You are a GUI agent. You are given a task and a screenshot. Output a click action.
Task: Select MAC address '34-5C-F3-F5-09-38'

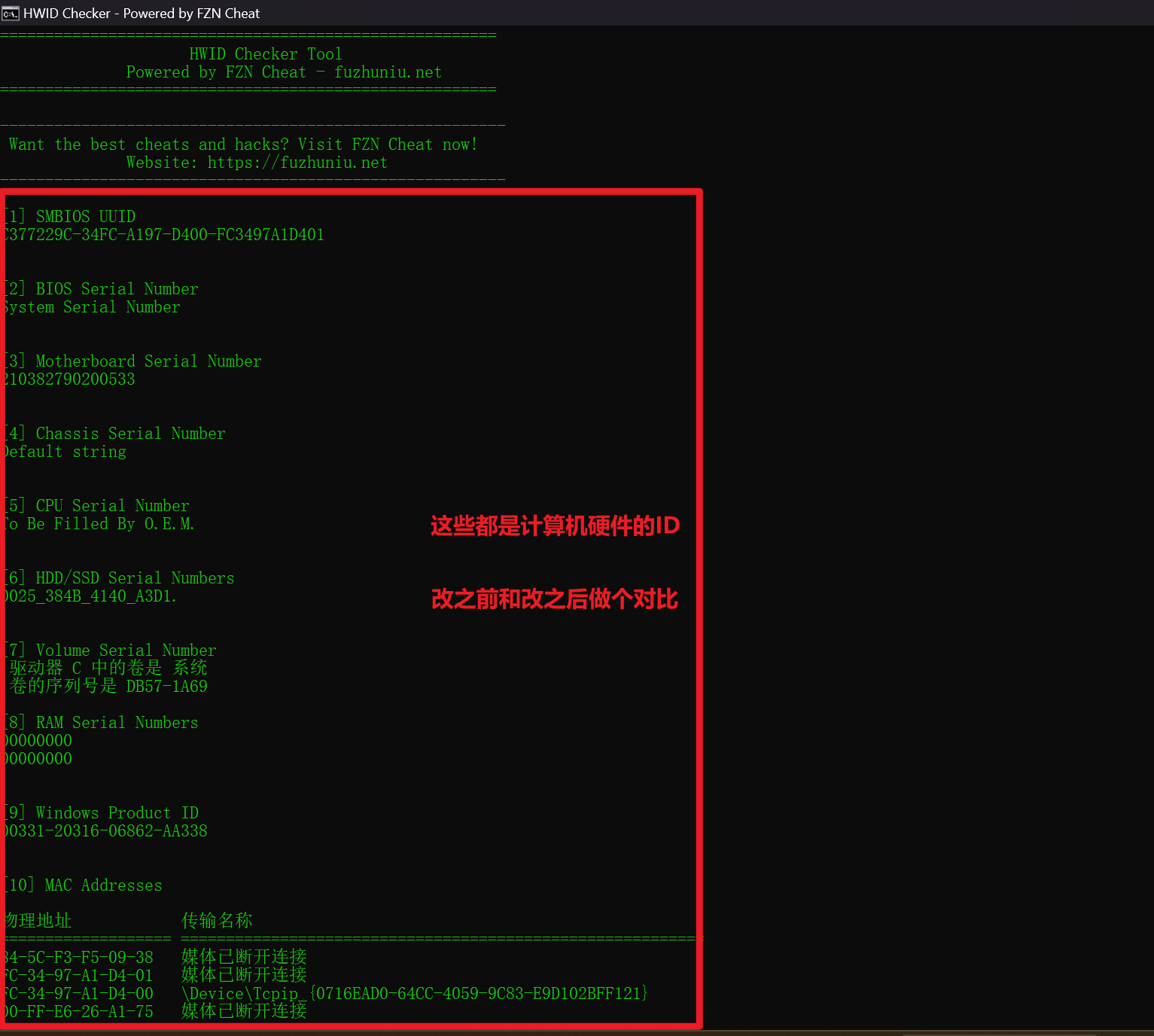[x=77, y=958]
